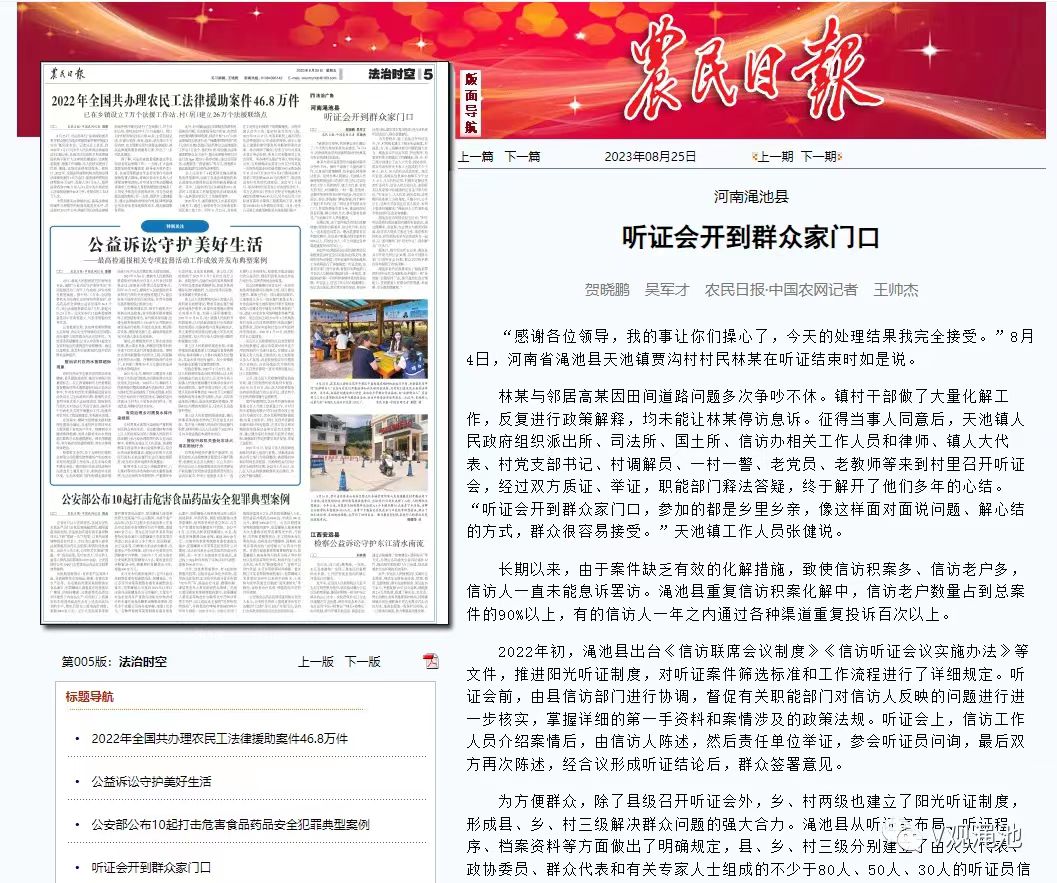The height and width of the screenshot is (883, 1057).
Task: Open the 版面导航 side tab
Action: [471, 103]
